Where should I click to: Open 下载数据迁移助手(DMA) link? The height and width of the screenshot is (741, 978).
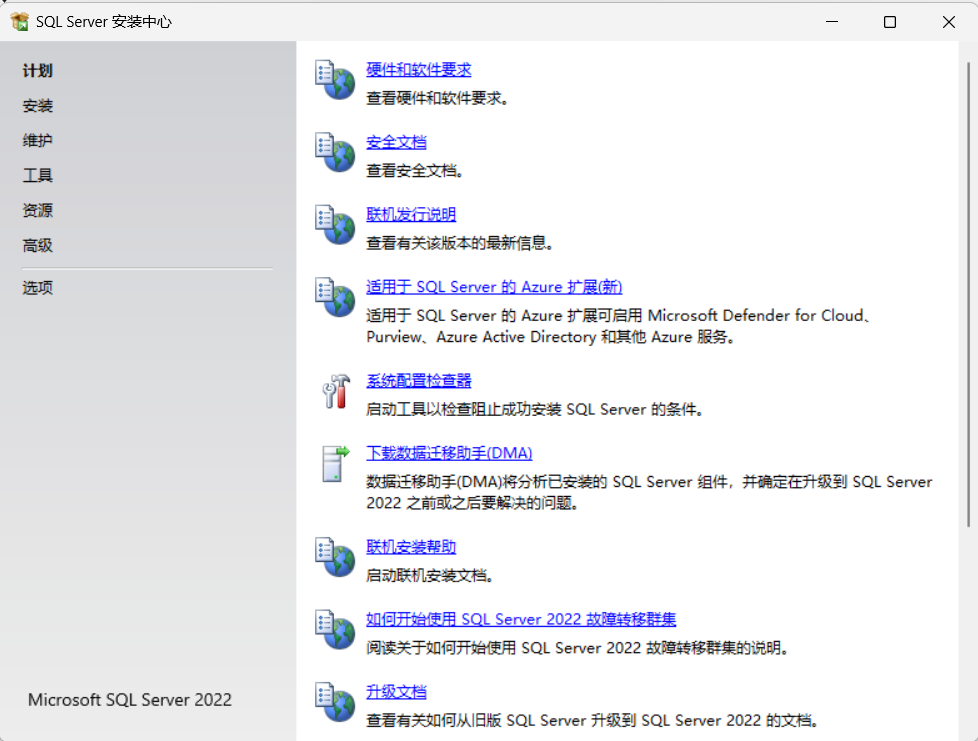[x=449, y=453]
